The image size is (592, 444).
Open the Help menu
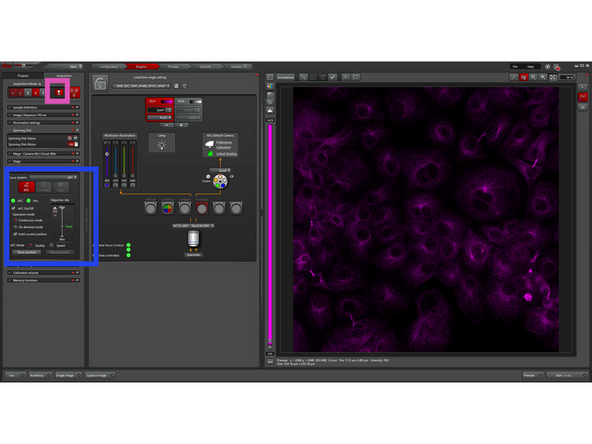[x=531, y=66]
